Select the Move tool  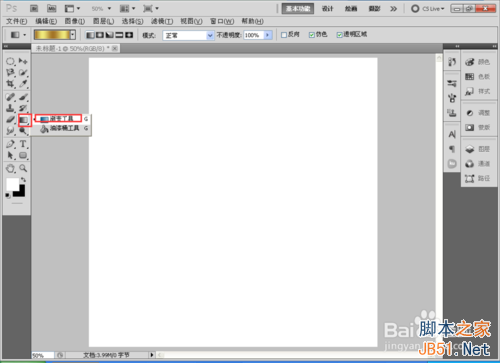pyautogui.click(x=23, y=61)
